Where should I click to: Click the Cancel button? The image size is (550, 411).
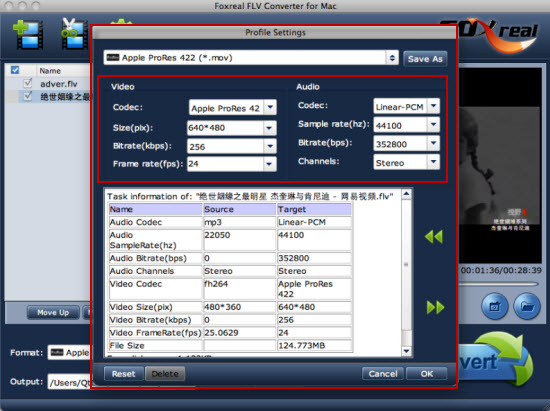pos(383,374)
